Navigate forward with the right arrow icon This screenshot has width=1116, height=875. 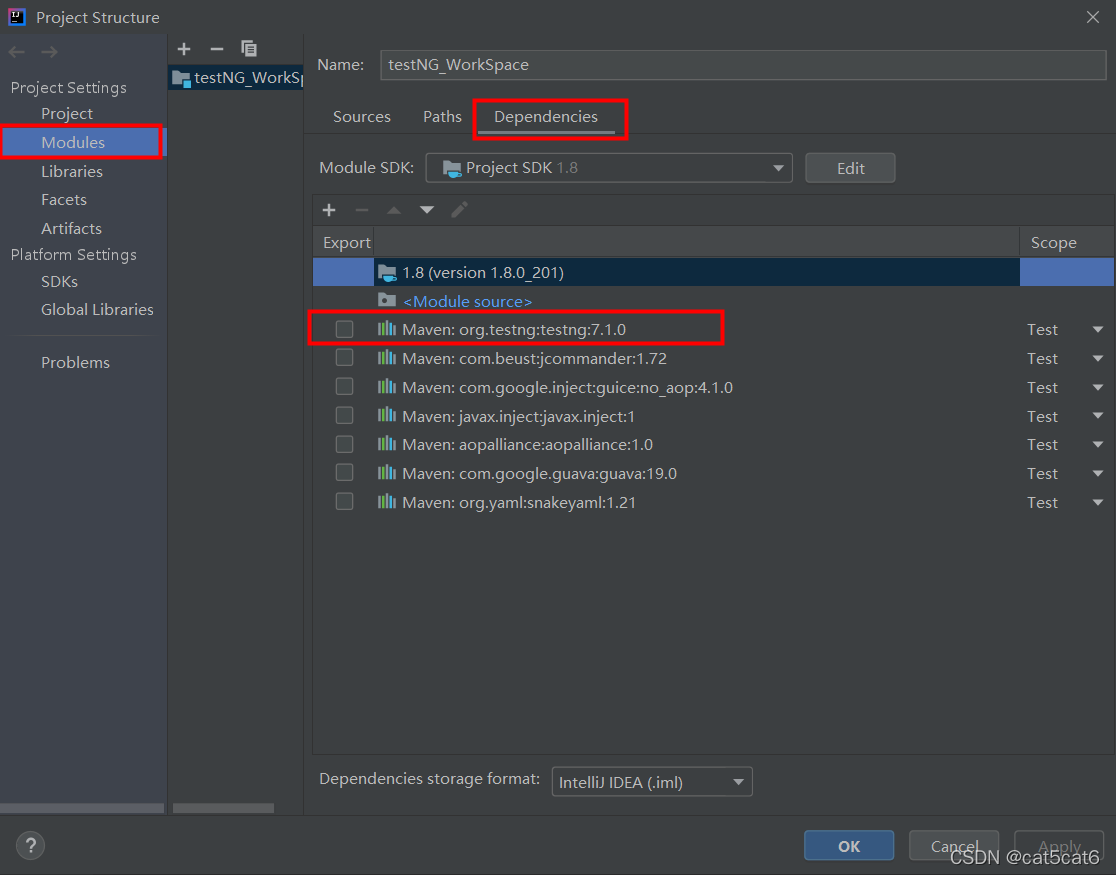pos(49,52)
